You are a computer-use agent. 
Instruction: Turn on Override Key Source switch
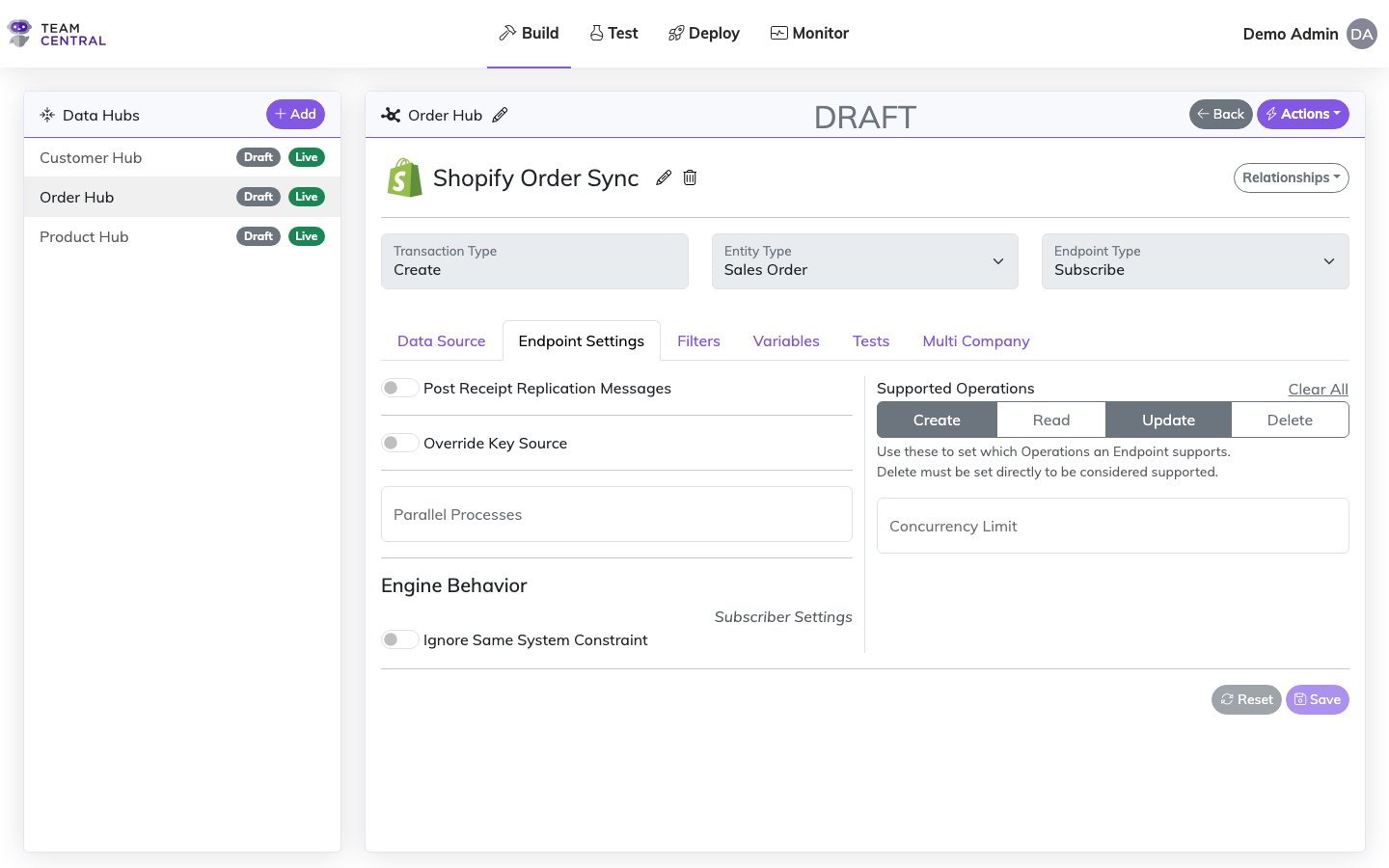(x=399, y=443)
